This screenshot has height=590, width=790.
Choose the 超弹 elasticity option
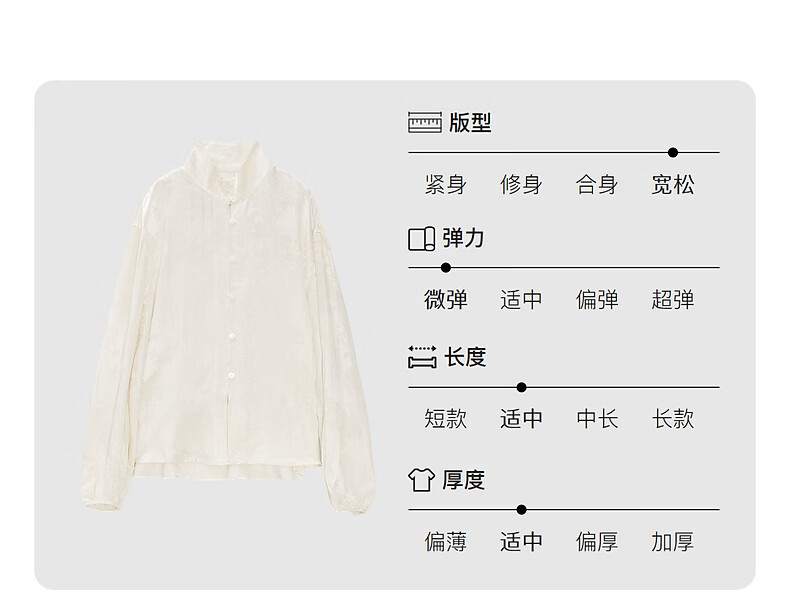point(673,300)
